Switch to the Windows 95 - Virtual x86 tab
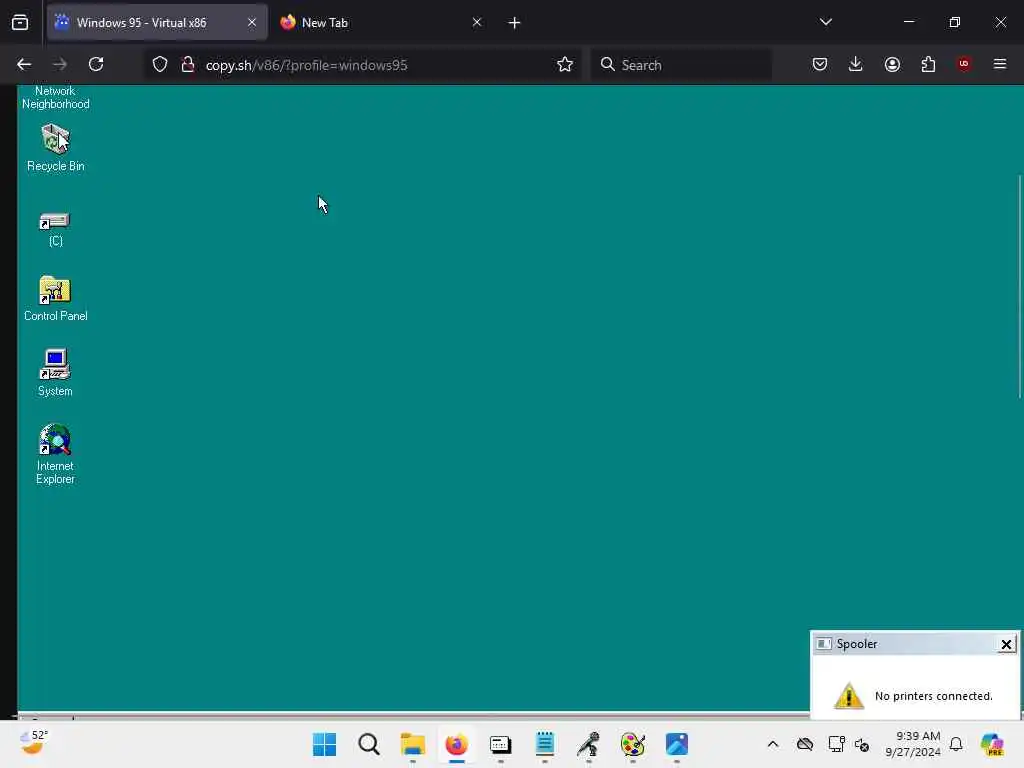 [x=157, y=22]
